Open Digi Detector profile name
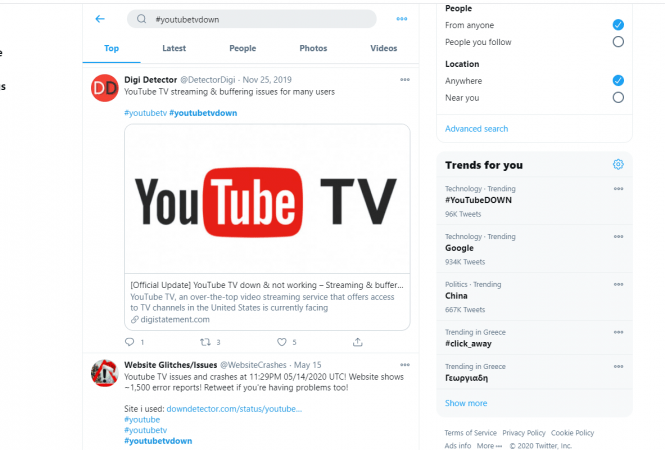Image resolution: width=665 pixels, height=450 pixels. 151,80
